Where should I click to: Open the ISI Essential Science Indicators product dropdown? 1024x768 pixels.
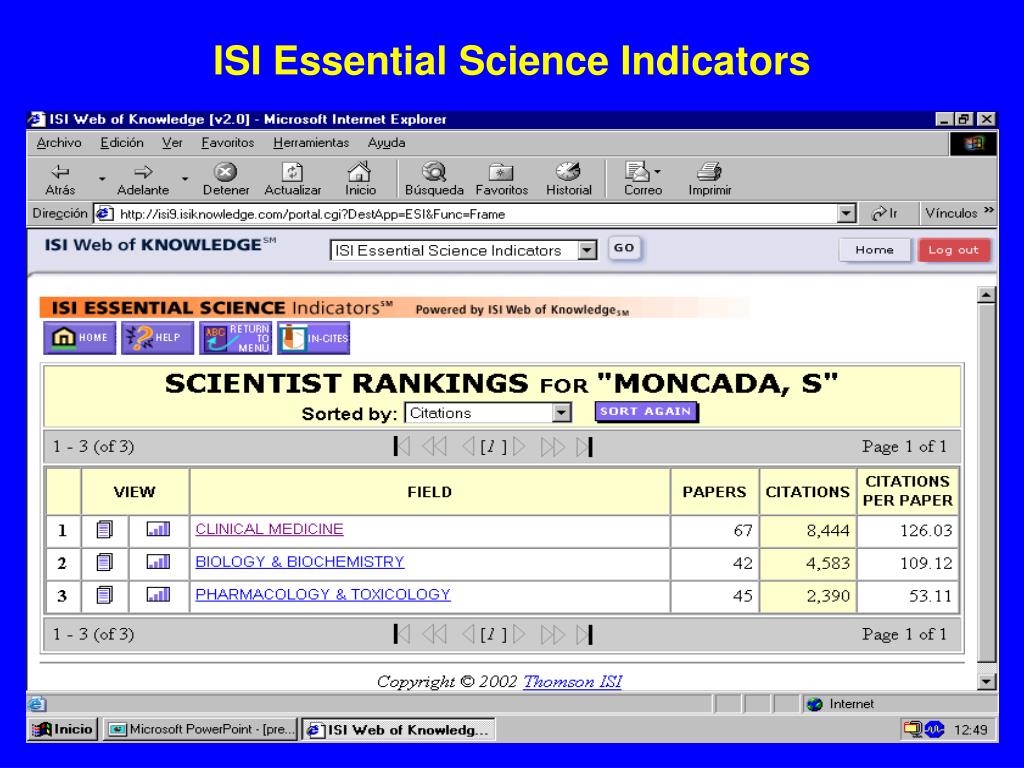pos(588,250)
